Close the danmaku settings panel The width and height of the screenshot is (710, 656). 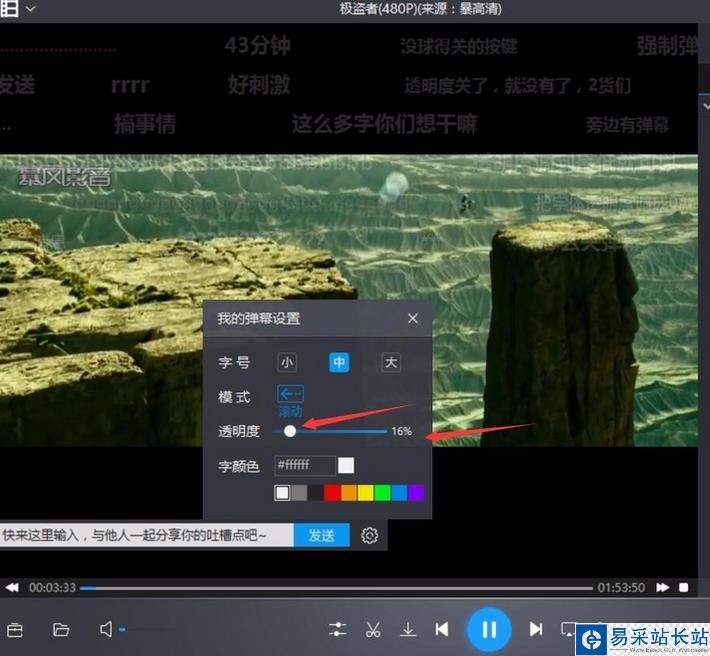point(413,319)
